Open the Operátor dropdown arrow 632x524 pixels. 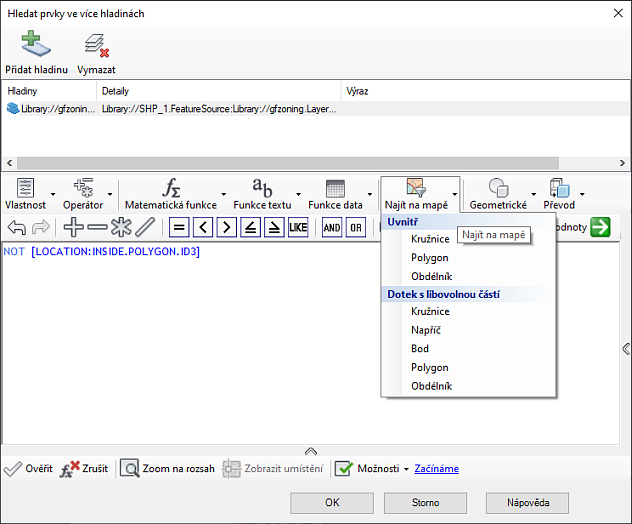(x=110, y=194)
